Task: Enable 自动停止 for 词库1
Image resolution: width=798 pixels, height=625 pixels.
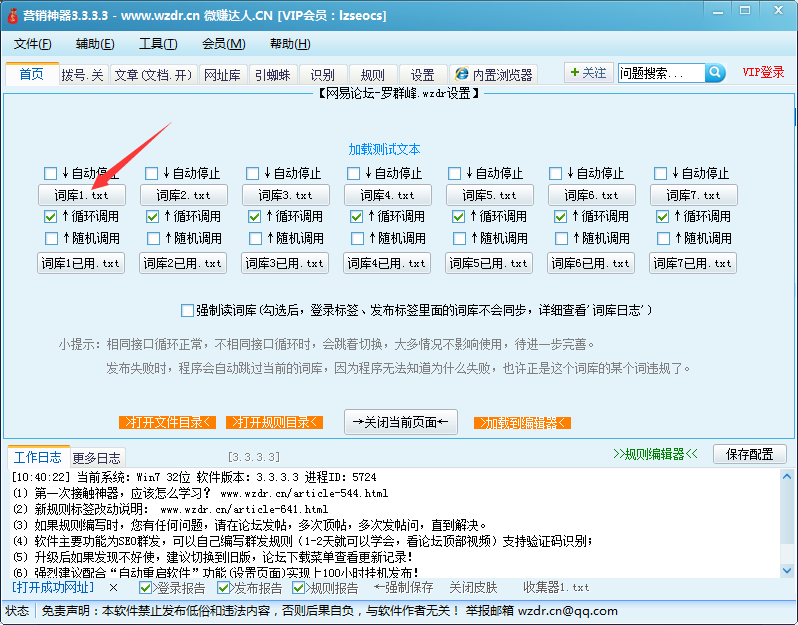Action: pos(50,174)
